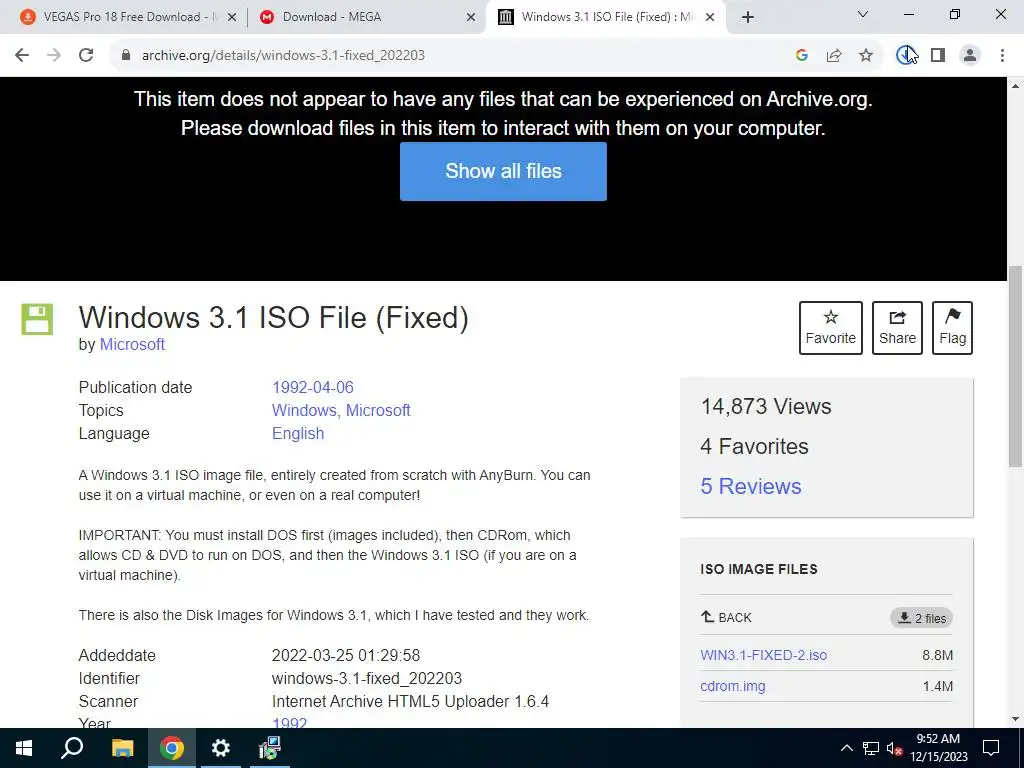The width and height of the screenshot is (1024, 768).
Task: Open the Chrome profile avatar
Action: 970,56
